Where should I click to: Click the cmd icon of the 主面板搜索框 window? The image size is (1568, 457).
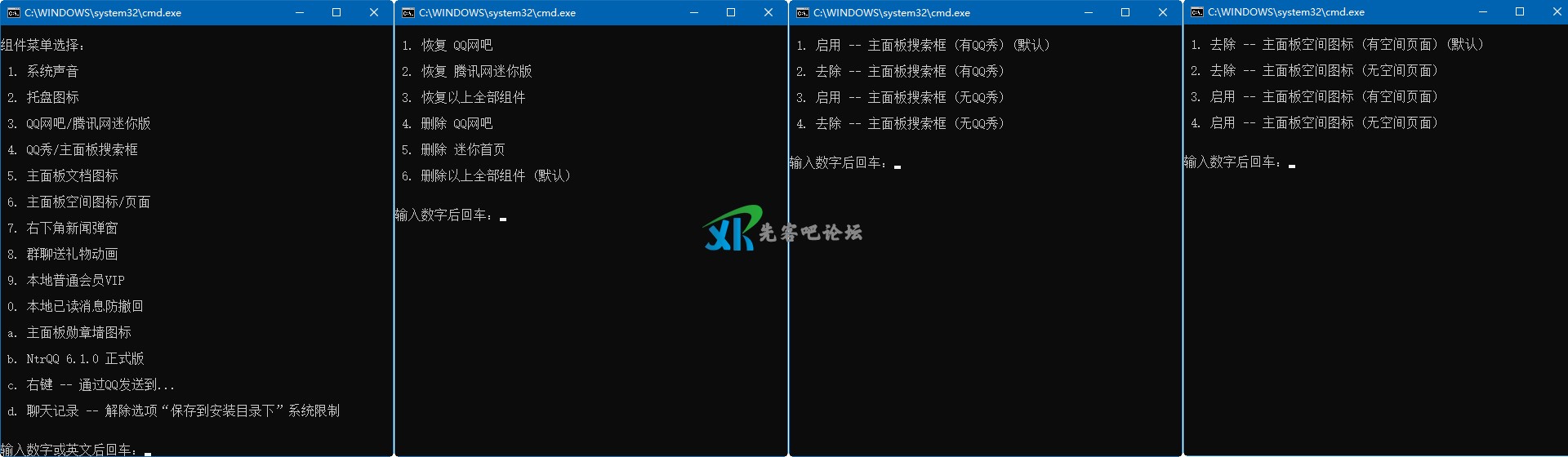802,13
